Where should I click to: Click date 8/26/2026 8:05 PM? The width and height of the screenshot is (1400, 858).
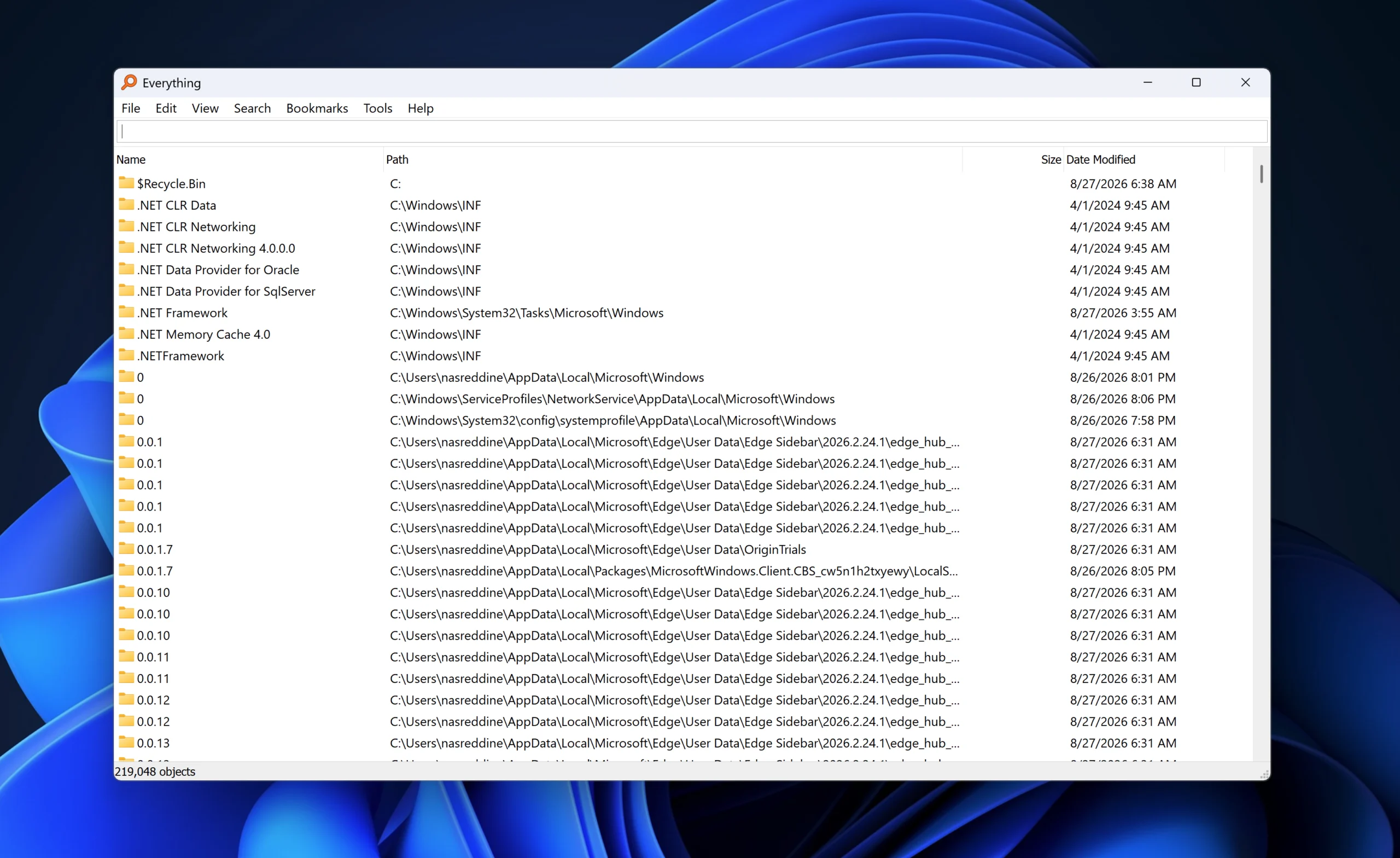[x=1122, y=571]
